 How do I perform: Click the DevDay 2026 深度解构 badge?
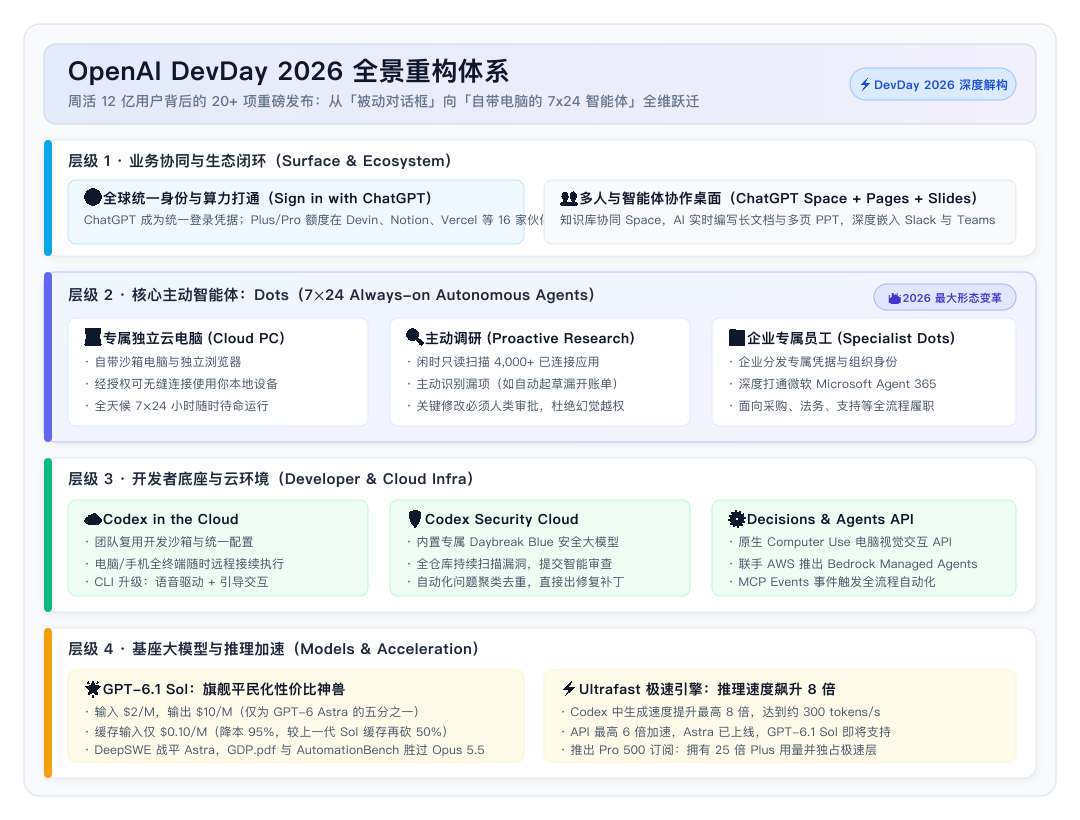tap(933, 85)
